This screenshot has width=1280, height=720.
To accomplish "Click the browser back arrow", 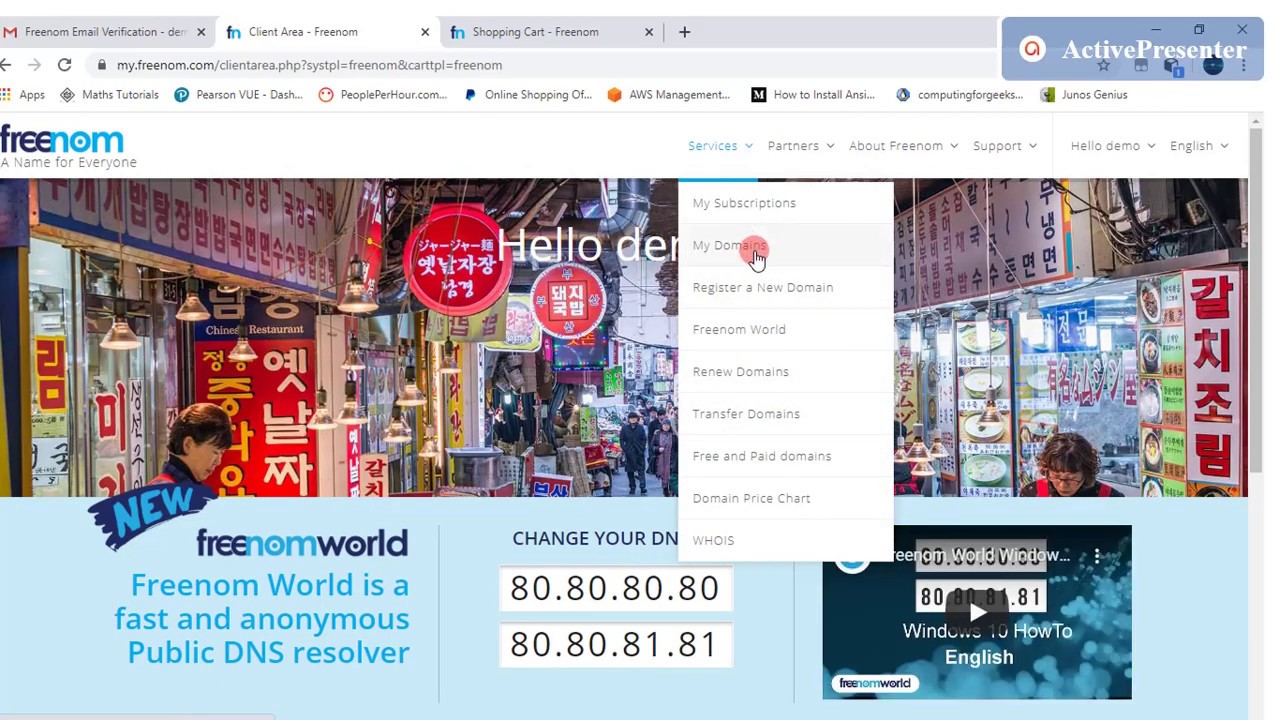I will coord(6,65).
